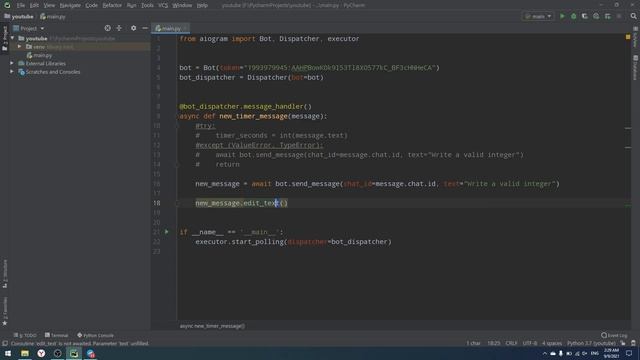This screenshot has width=640, height=360.
Task: Click tool windows quick access icon
Action: pos(5,344)
